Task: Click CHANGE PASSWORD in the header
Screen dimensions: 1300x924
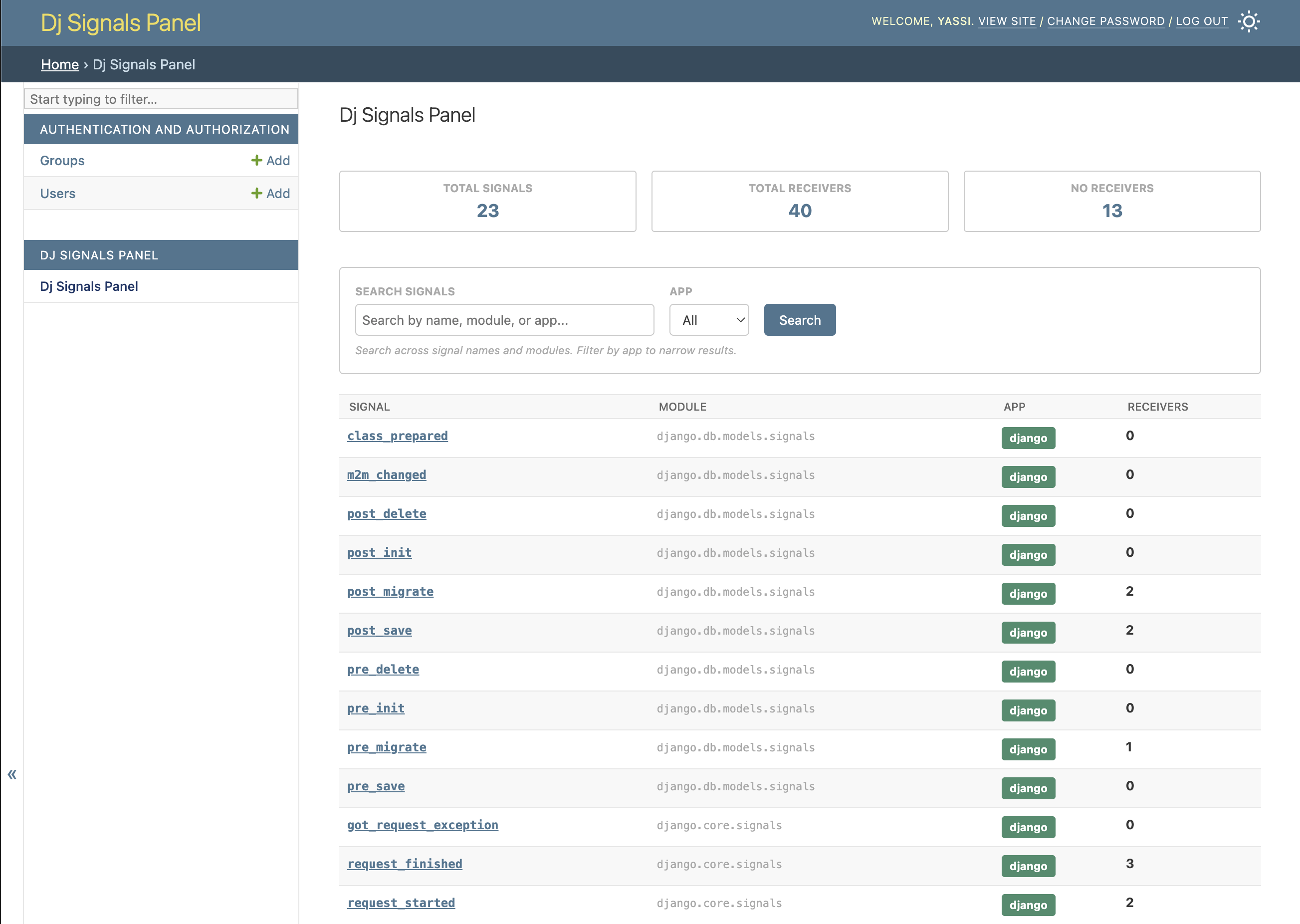Action: pos(1105,21)
